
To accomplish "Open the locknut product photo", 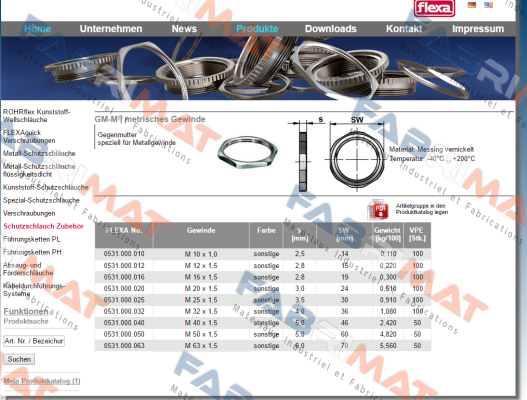I will tap(247, 152).
